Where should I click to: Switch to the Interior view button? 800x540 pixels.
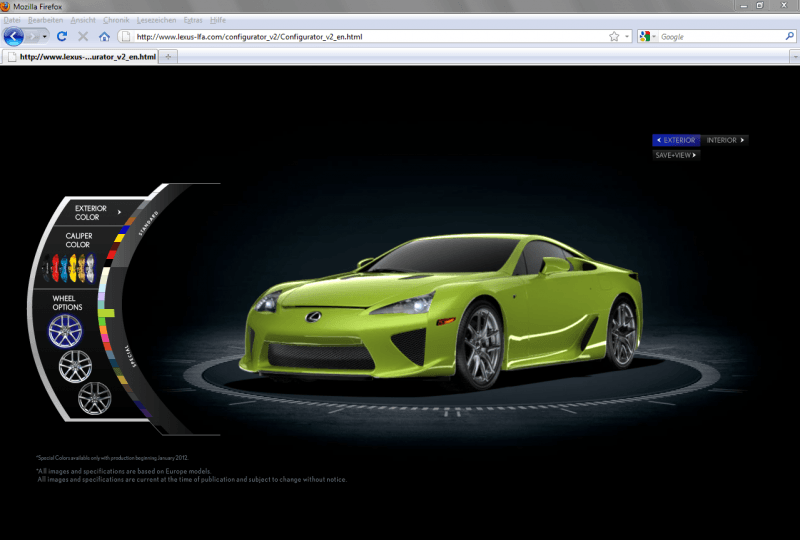[724, 140]
